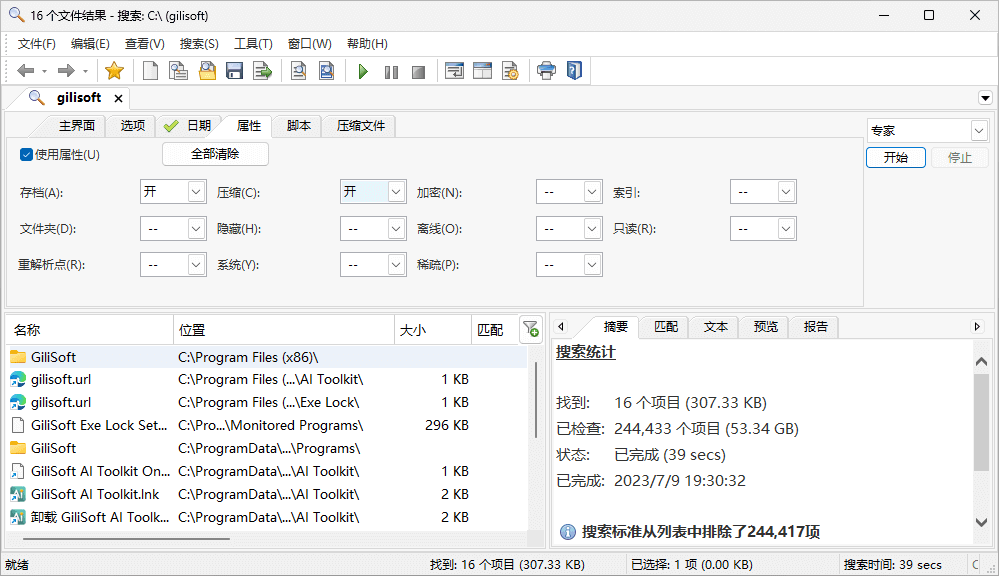
Task: Open help with the blue question book icon
Action: [x=574, y=71]
